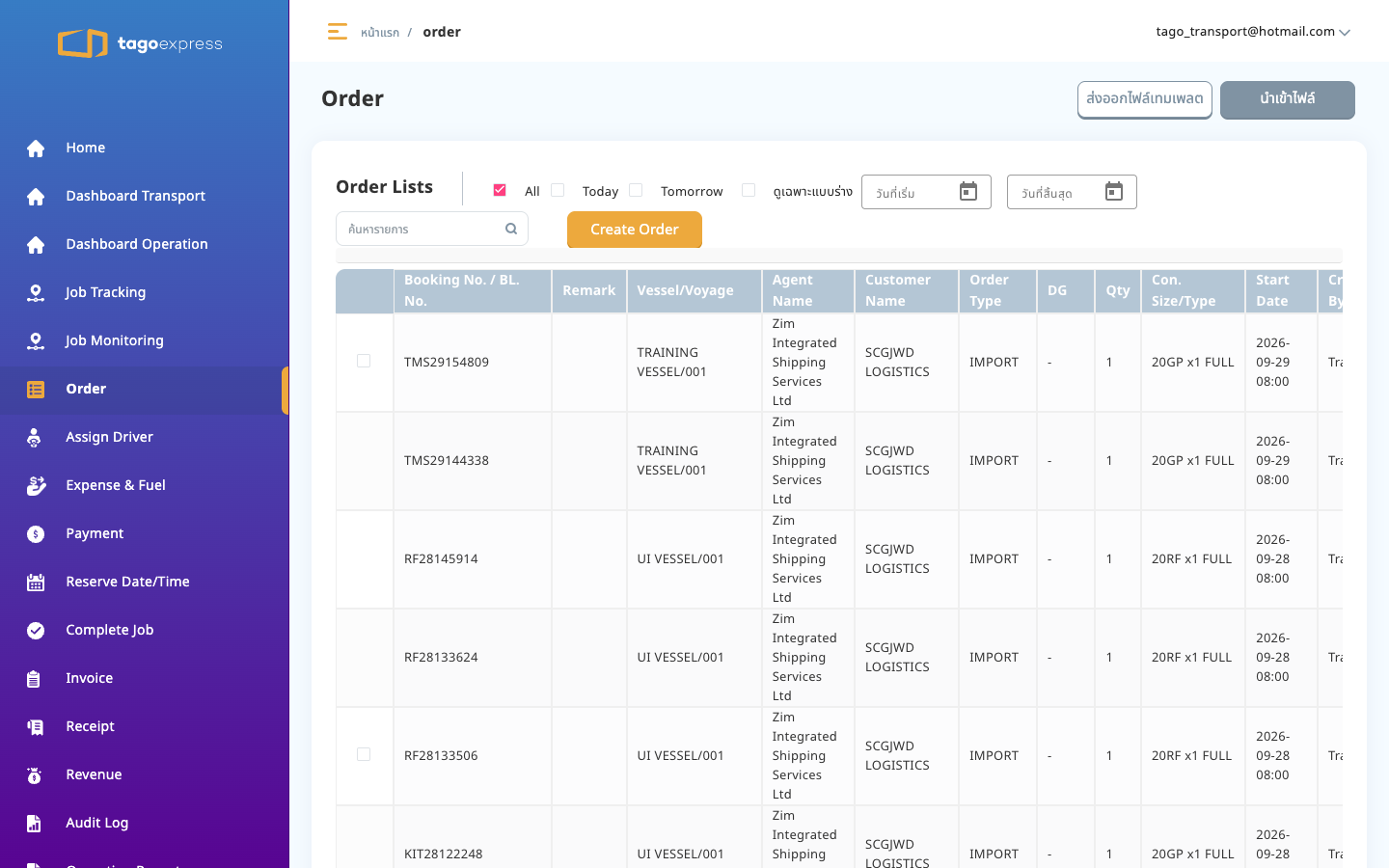1389x868 pixels.
Task: Open Home menu item
Action: (x=145, y=148)
